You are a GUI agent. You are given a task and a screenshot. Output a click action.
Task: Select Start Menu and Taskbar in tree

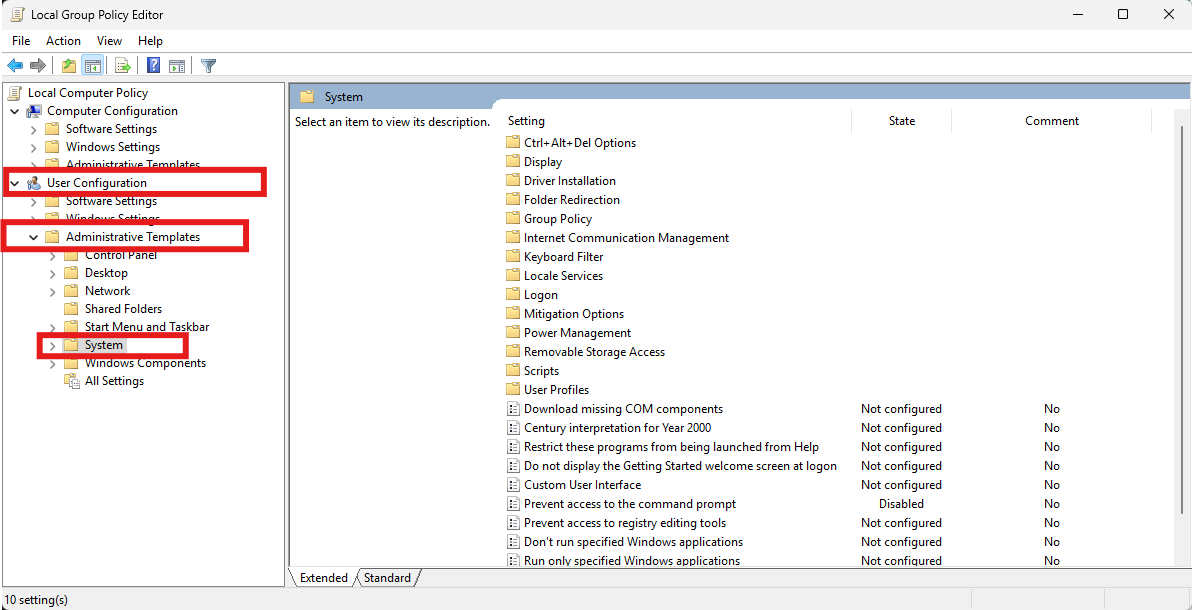(147, 327)
